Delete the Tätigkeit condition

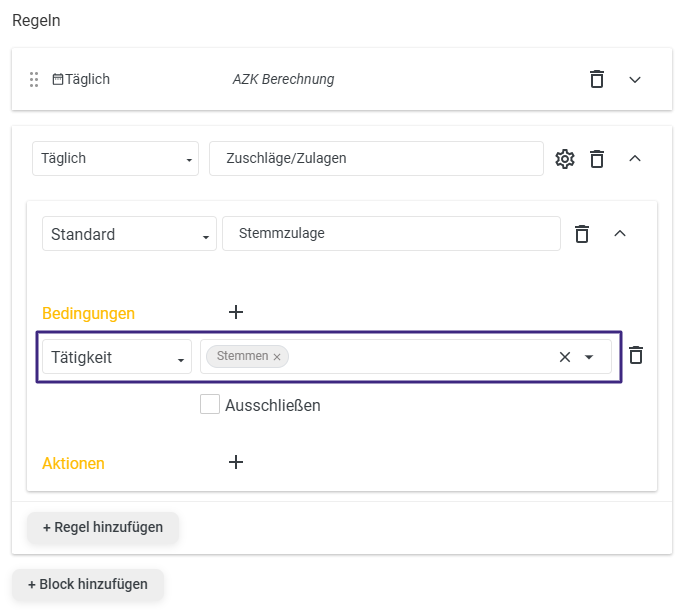(x=636, y=355)
